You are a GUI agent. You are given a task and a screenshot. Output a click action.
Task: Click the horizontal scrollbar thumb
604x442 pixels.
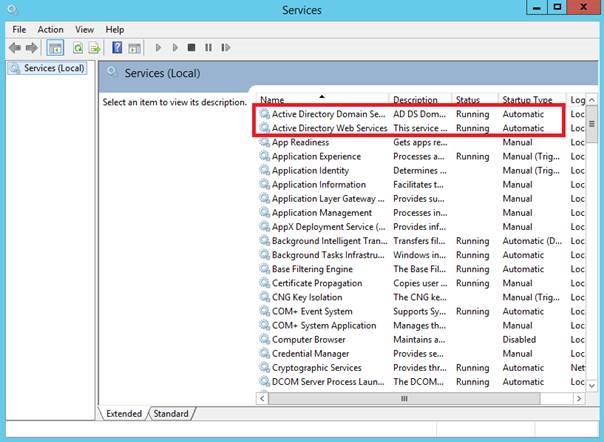pyautogui.click(x=404, y=398)
